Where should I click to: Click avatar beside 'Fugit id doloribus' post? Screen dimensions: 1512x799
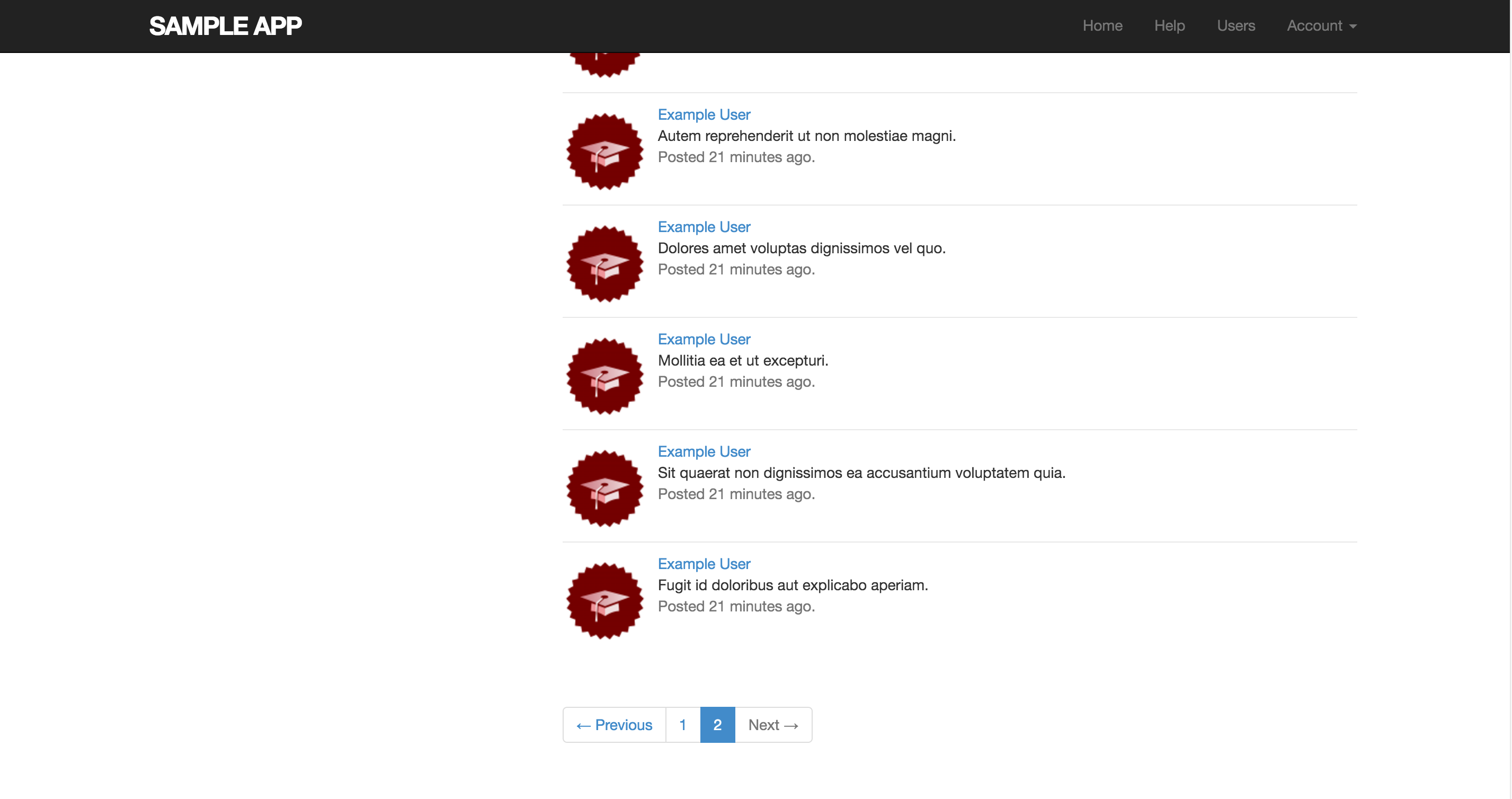pos(604,600)
